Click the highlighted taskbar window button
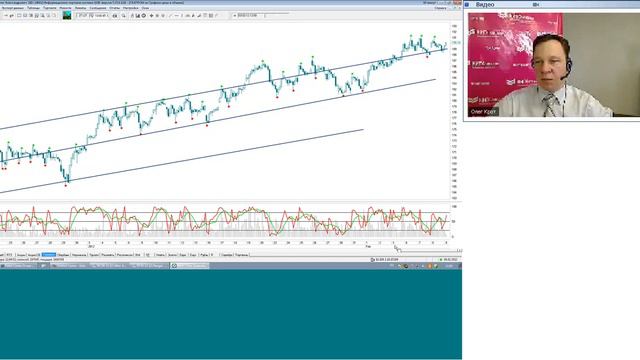The height and width of the screenshot is (360, 640). click(190, 266)
